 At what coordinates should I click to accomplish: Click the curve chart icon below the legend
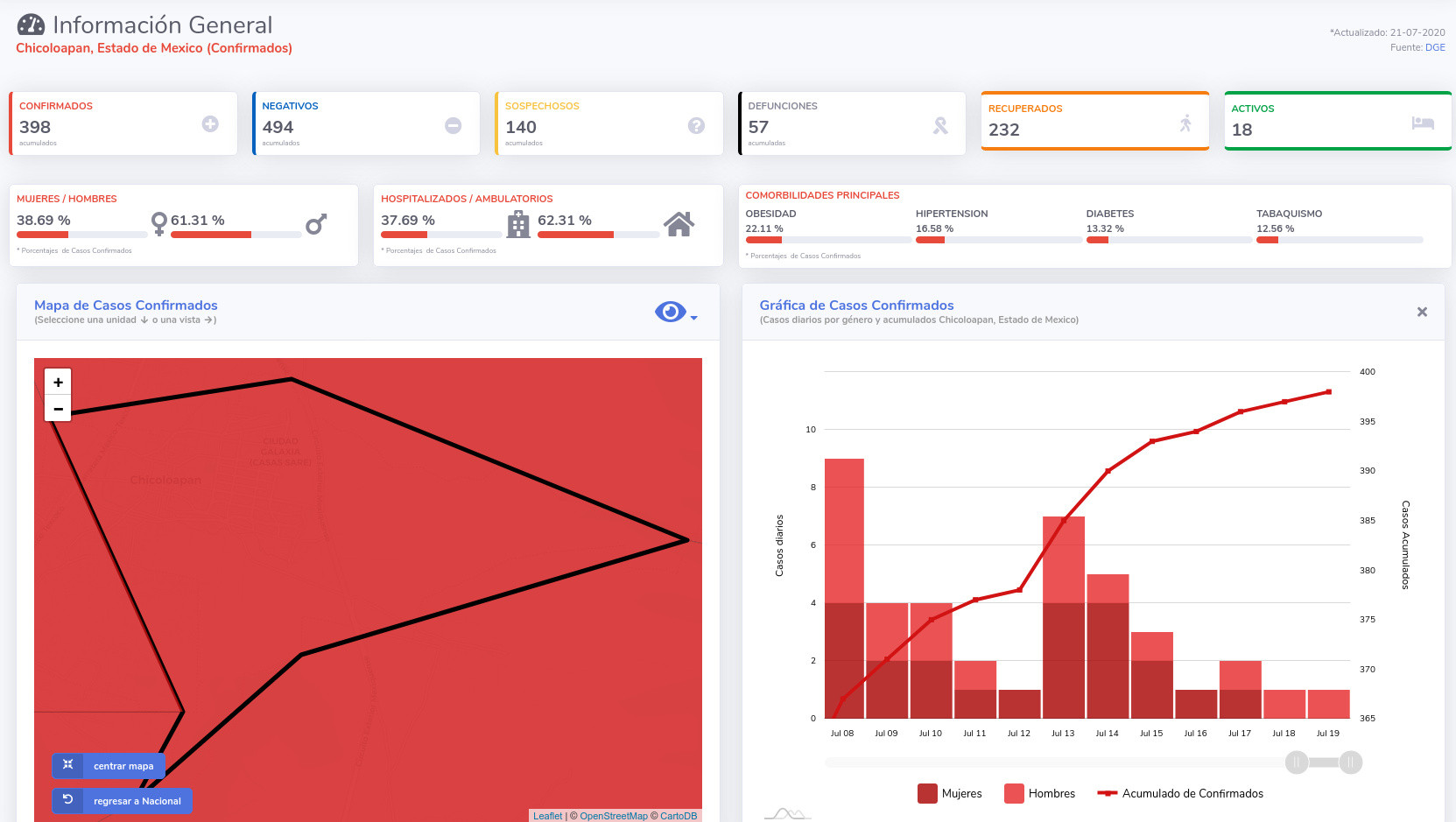tap(786, 814)
